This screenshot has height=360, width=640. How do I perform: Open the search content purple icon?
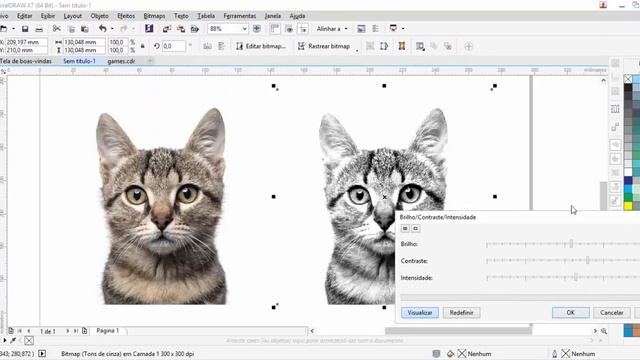(x=149, y=29)
